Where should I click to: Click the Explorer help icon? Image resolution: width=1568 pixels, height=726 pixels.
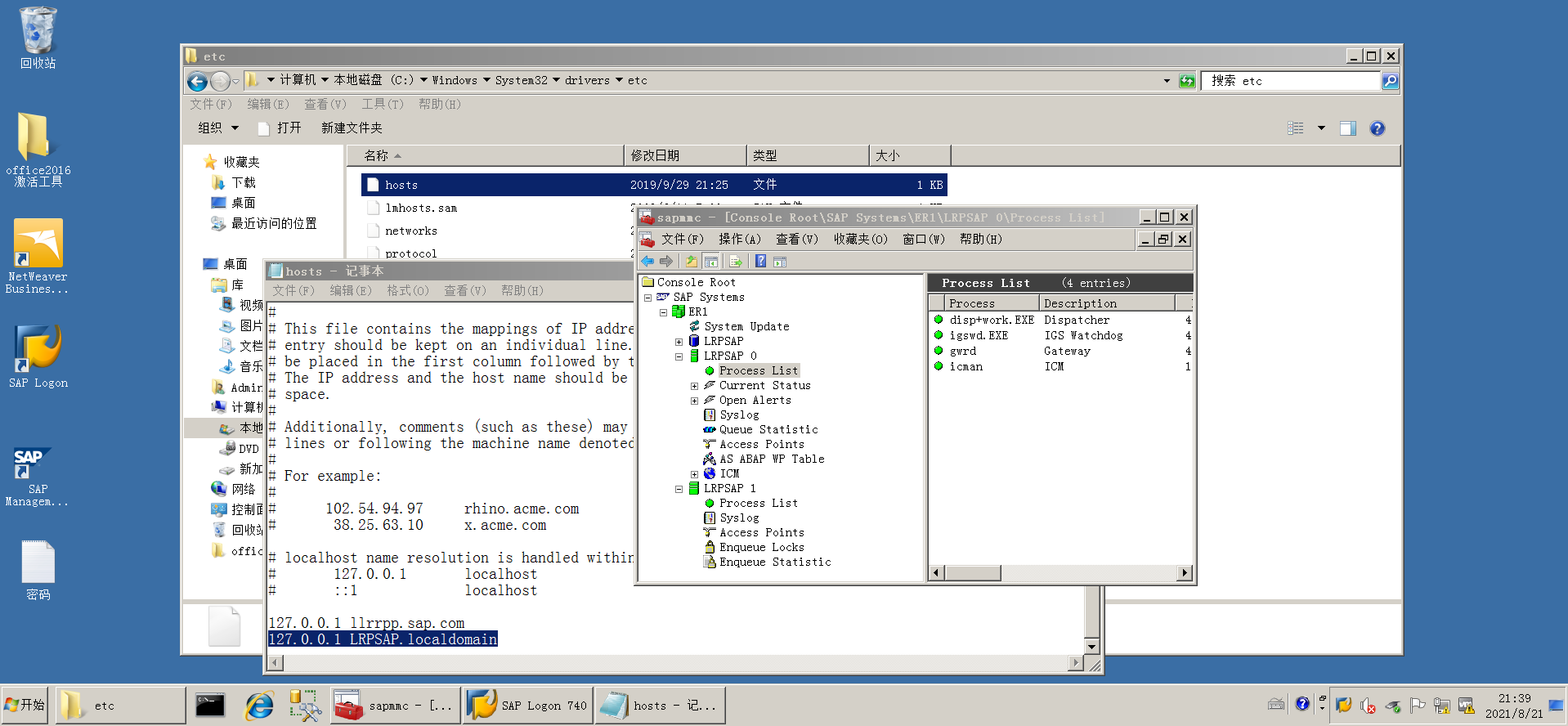click(1378, 128)
